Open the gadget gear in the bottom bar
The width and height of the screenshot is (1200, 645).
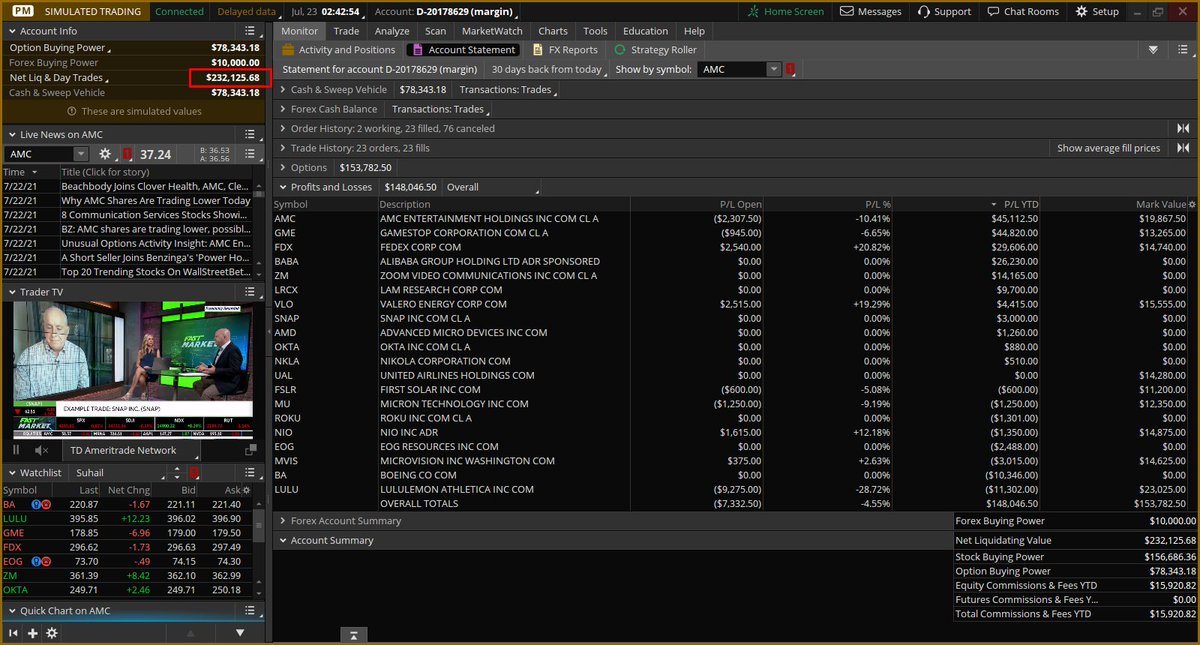[52, 633]
